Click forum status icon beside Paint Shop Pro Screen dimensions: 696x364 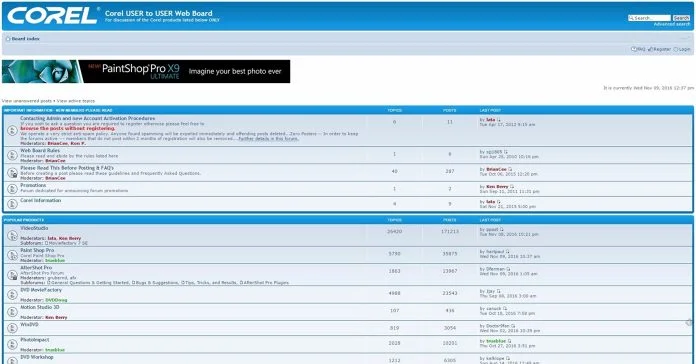12,255
